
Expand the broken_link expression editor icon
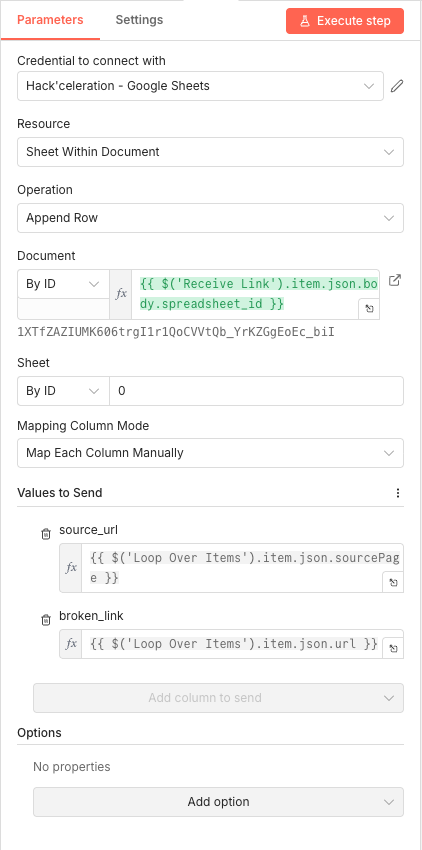(x=393, y=648)
